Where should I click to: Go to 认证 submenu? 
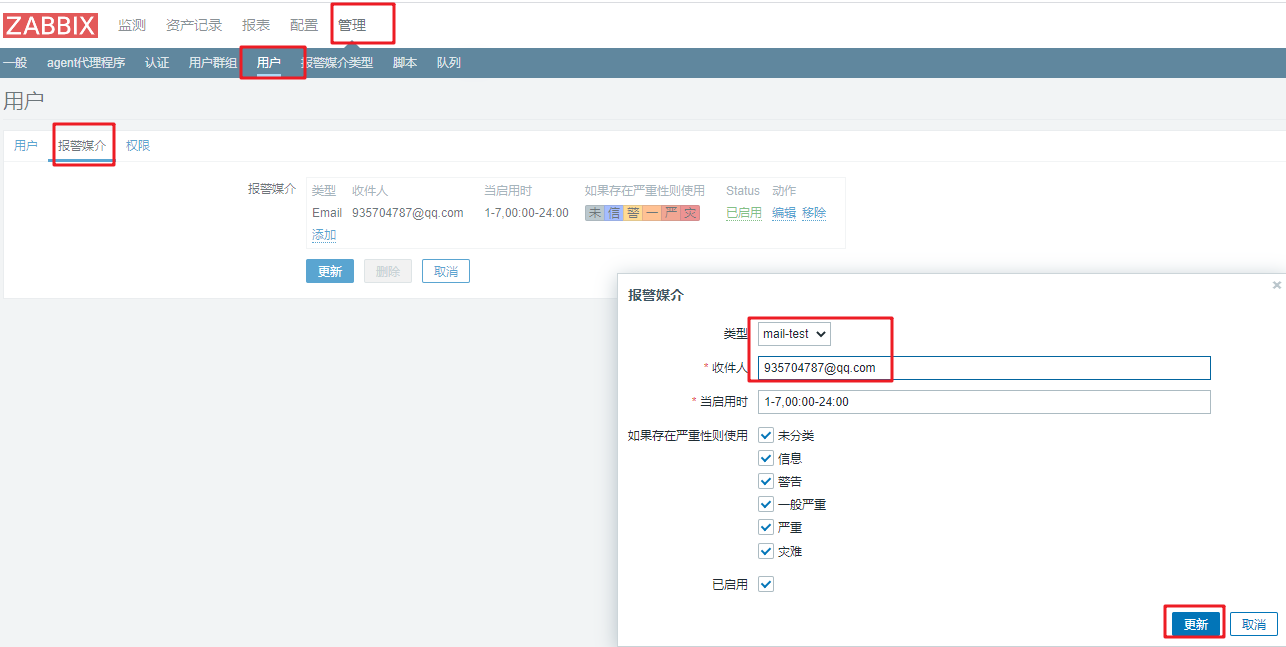point(157,63)
